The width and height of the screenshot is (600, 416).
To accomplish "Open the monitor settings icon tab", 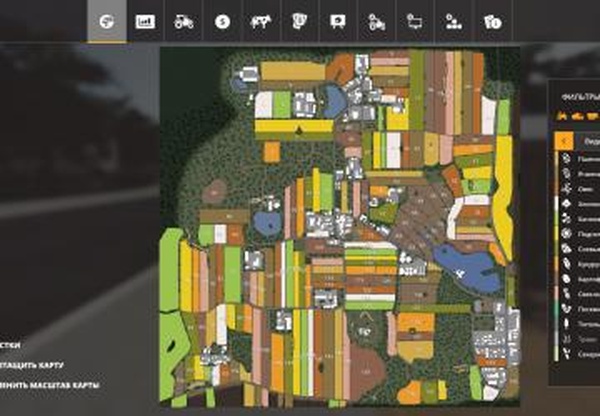I will (415, 21).
